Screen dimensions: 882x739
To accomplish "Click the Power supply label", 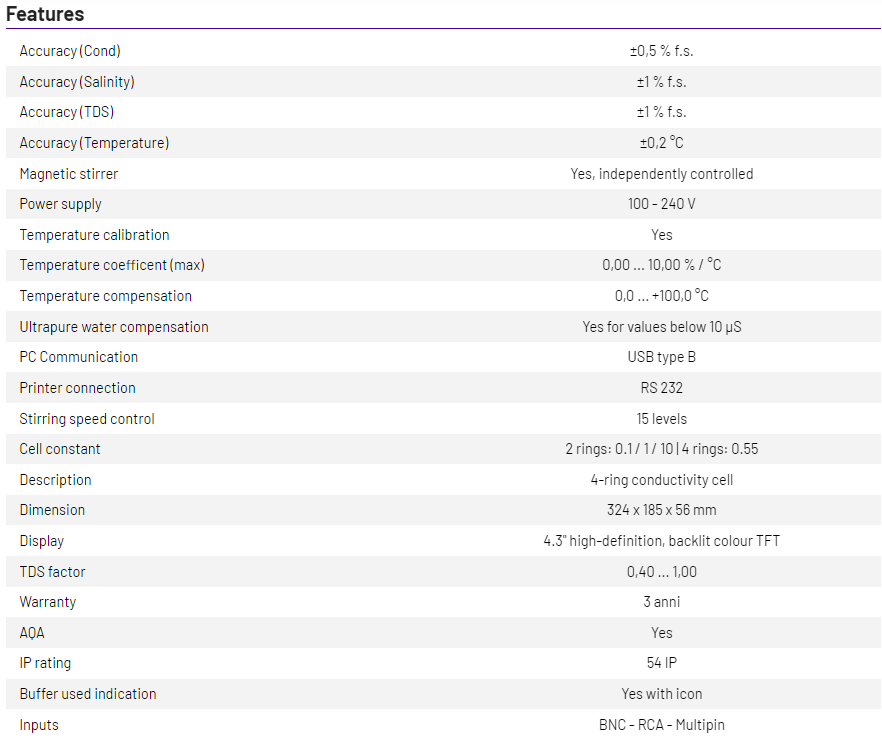I will pyautogui.click(x=61, y=204).
